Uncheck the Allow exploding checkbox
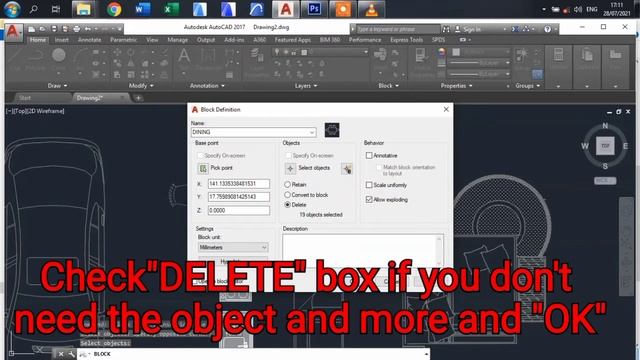 (369, 200)
